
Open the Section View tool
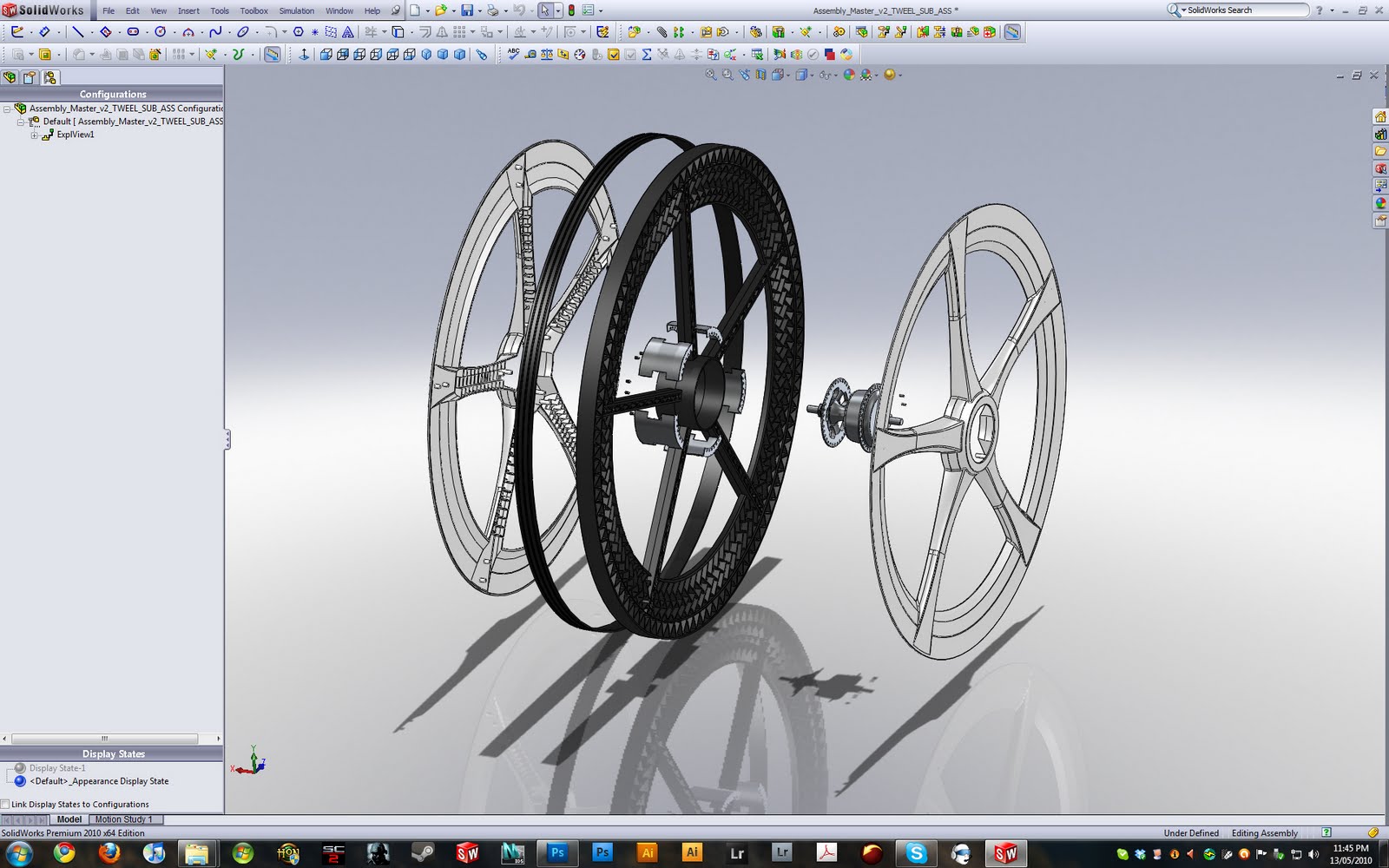point(760,76)
